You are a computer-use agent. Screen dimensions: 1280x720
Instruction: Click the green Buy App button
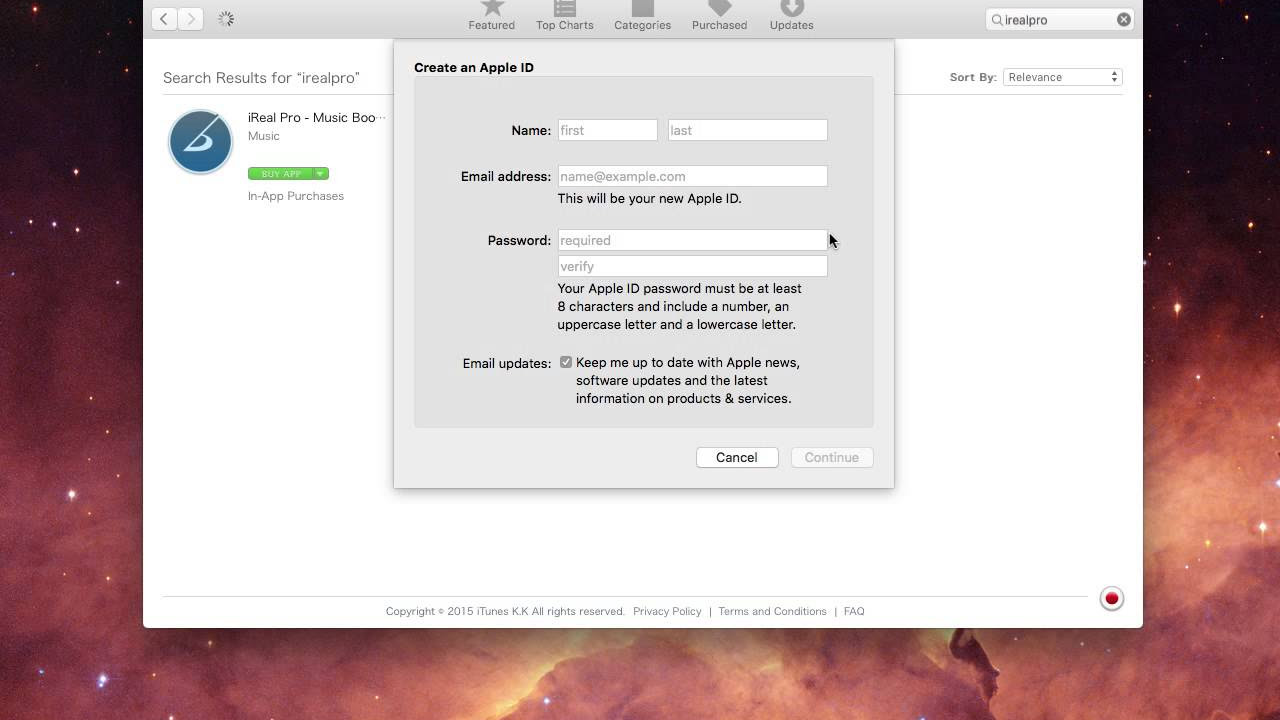click(x=281, y=174)
